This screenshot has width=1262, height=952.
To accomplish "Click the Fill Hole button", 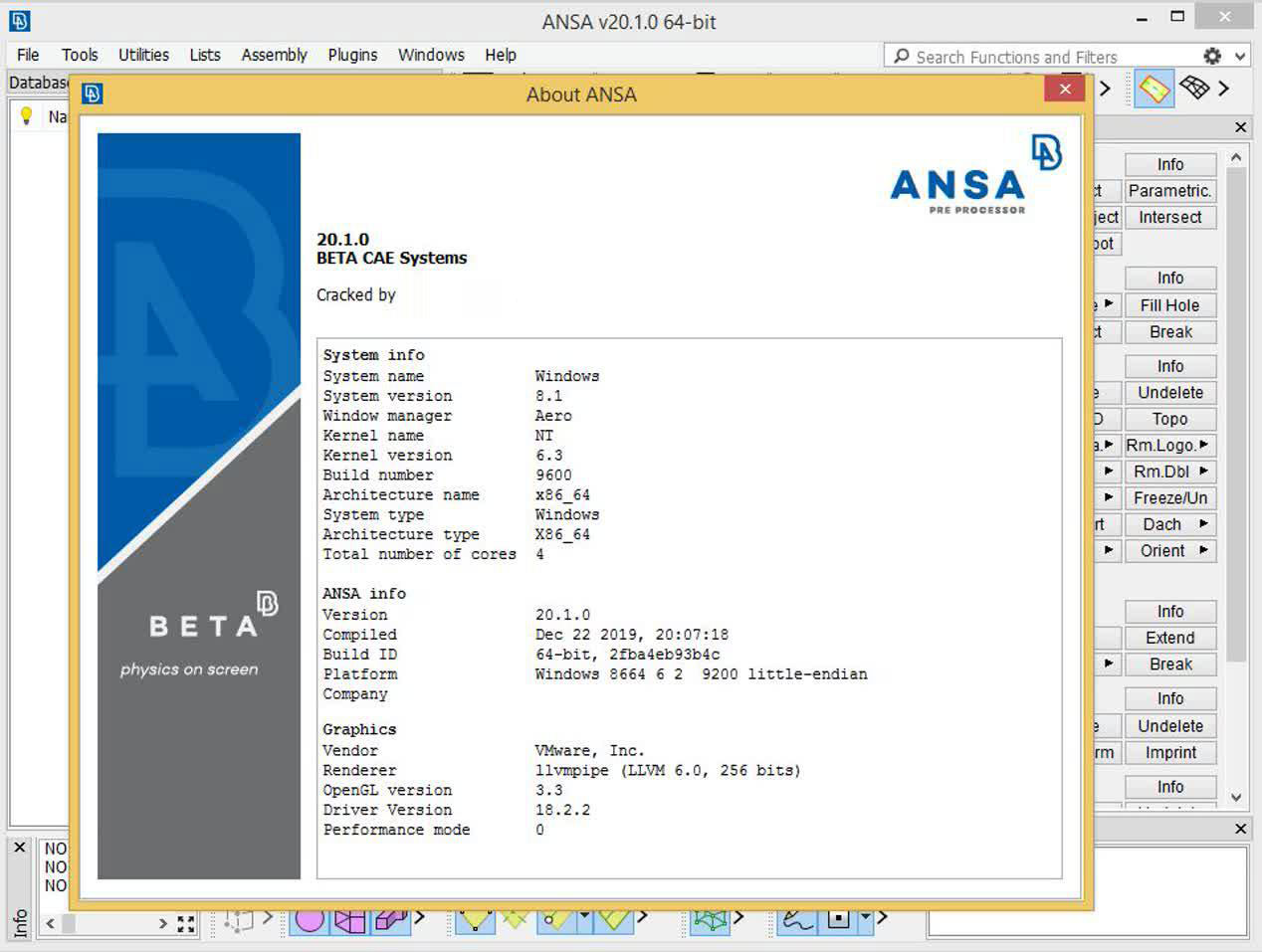I will [1170, 304].
